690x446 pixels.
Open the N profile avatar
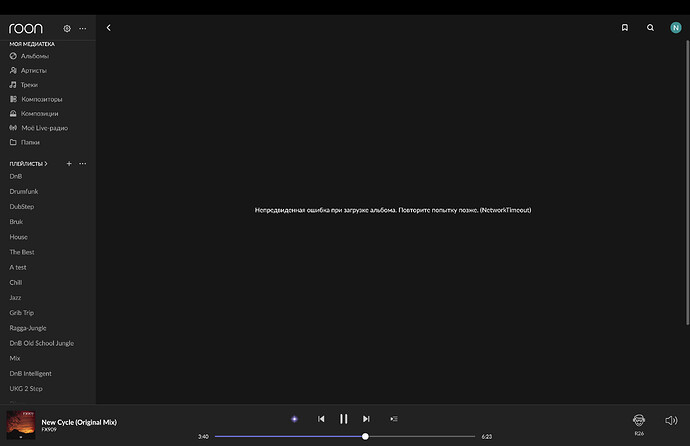675,28
